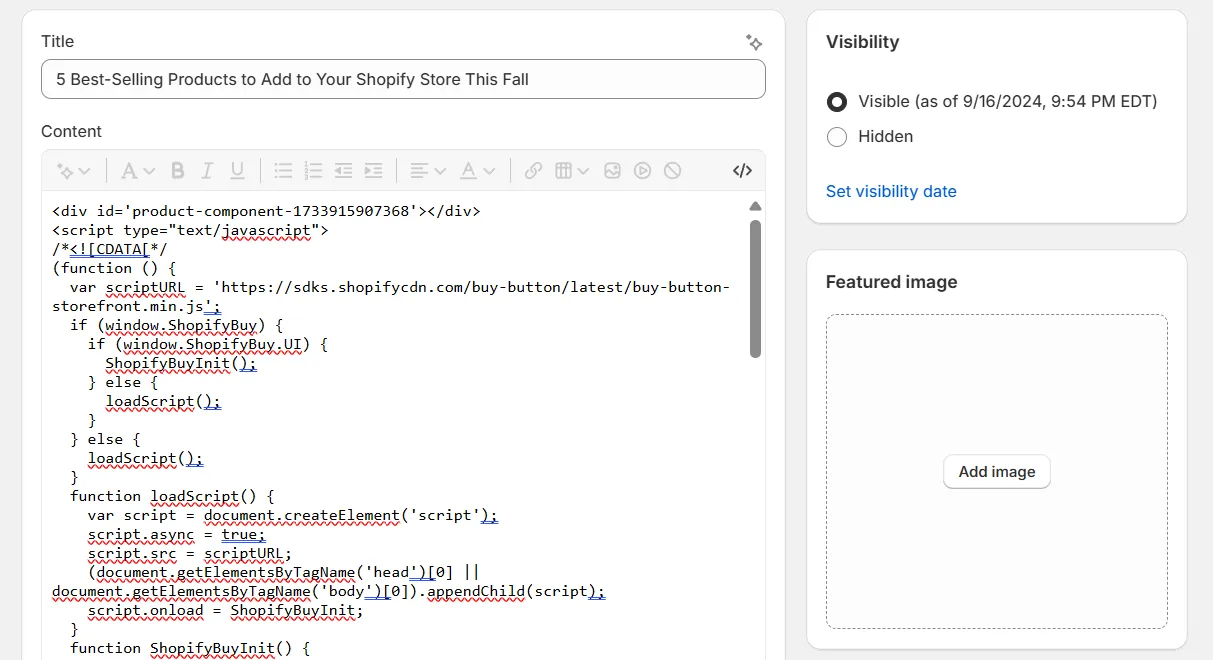Open the text color dropdown
The width and height of the screenshot is (1213, 660).
tap(477, 171)
